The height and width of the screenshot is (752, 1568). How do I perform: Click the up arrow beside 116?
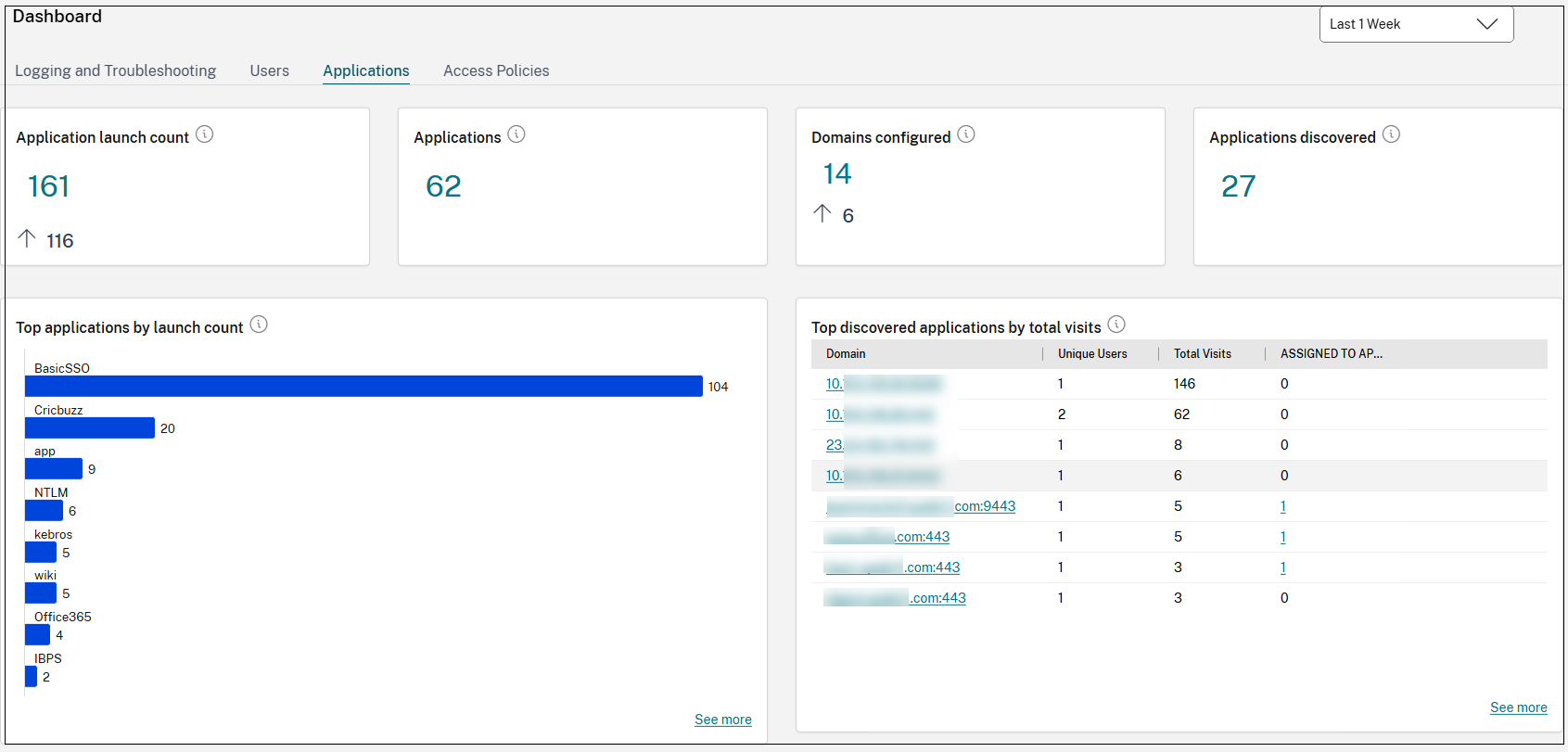[27, 239]
